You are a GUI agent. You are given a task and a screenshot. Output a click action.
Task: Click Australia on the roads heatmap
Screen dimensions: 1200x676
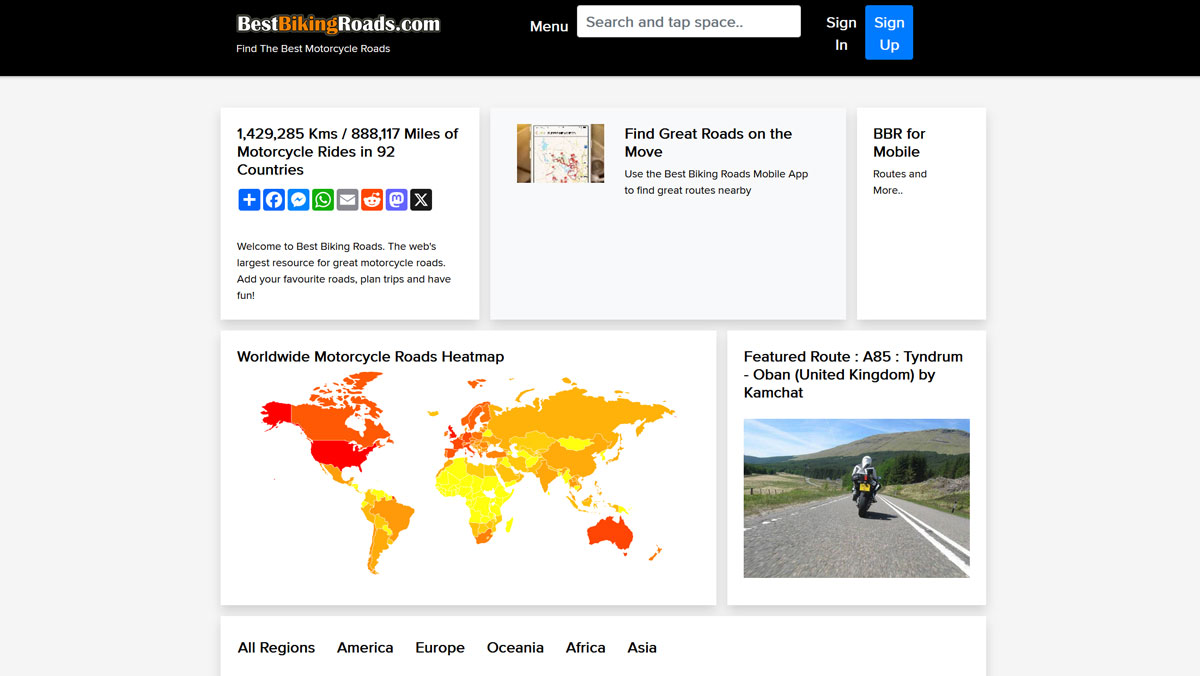[x=610, y=531]
